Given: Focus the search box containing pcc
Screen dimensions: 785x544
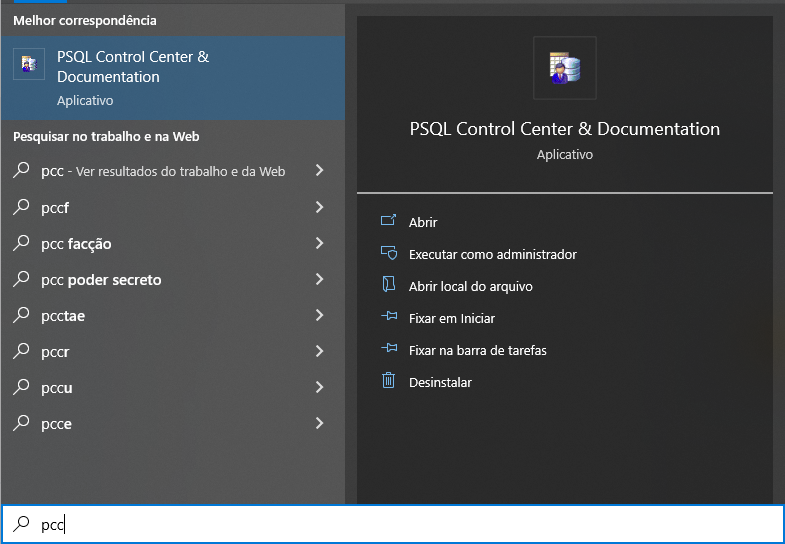Looking at the screenshot, I should click(392, 524).
